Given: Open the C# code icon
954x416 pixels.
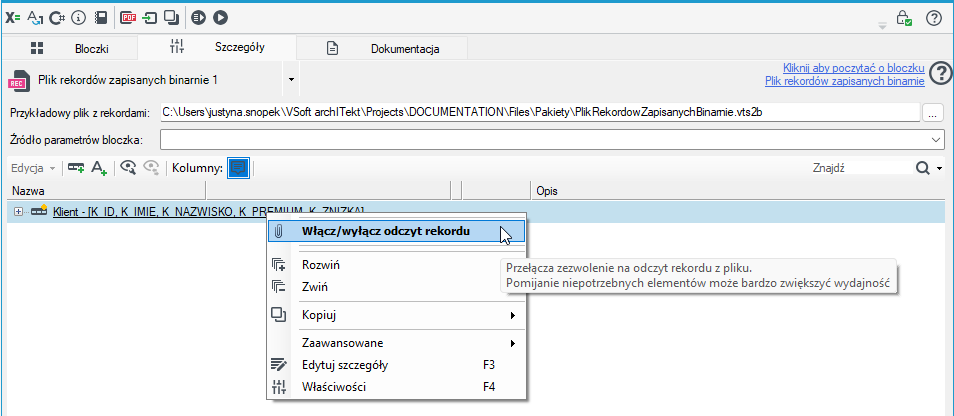Looking at the screenshot, I should point(57,18).
